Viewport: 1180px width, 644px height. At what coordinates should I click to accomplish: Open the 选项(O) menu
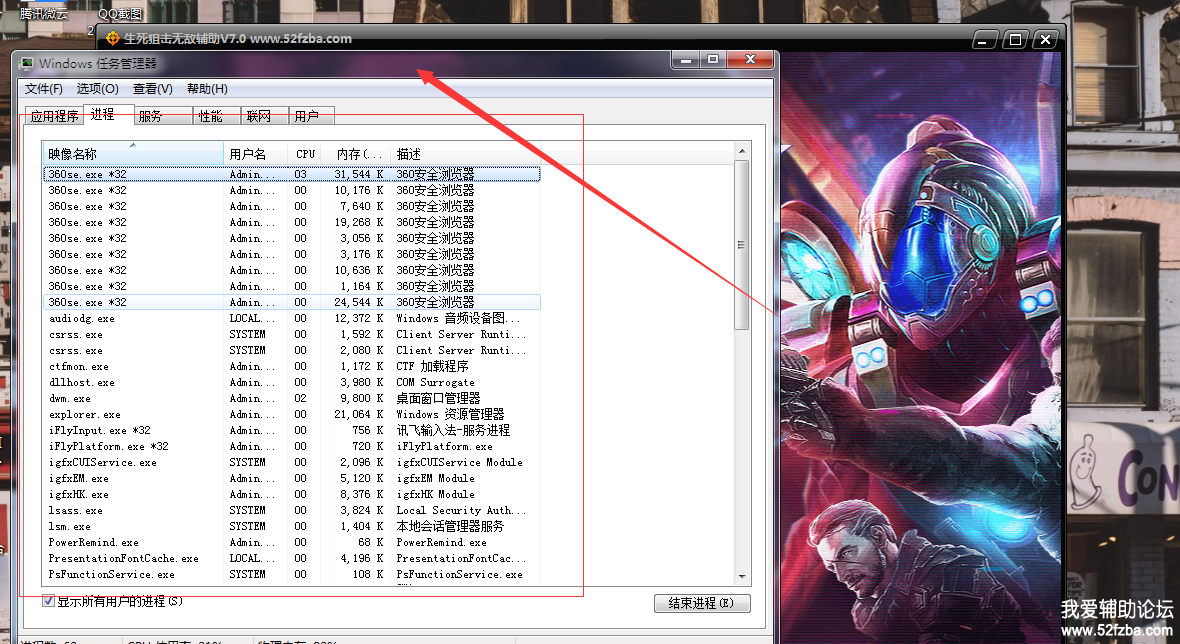pos(98,89)
